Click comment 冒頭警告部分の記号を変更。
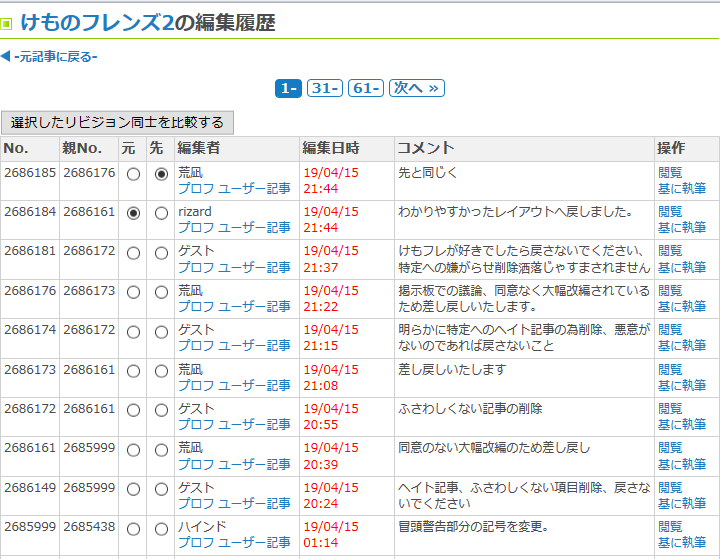 473,526
